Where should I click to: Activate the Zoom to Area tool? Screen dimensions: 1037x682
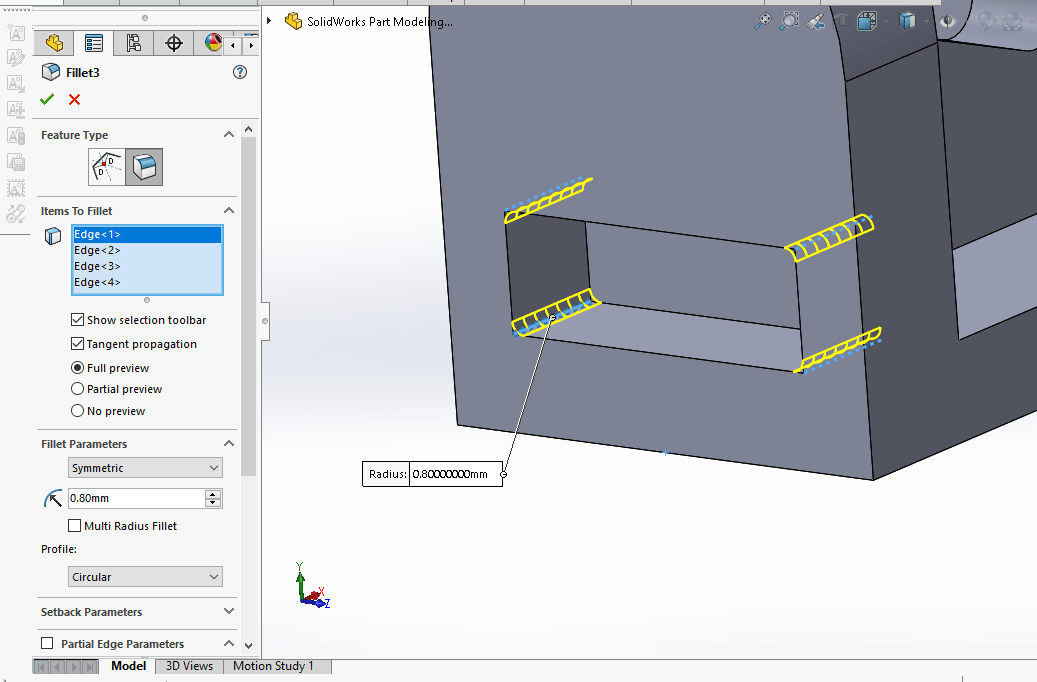790,20
